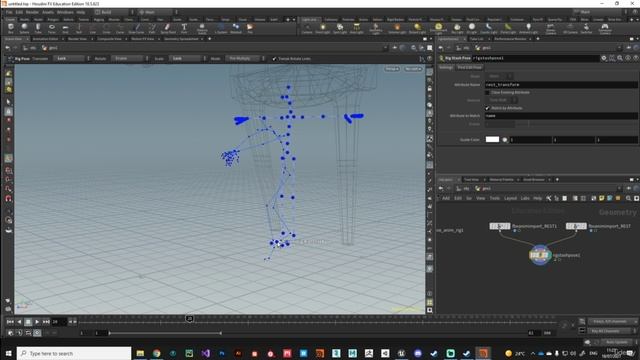This screenshot has width=640, height=360.
Task: Click the rigstashpose1 node in the network
Action: click(540, 255)
